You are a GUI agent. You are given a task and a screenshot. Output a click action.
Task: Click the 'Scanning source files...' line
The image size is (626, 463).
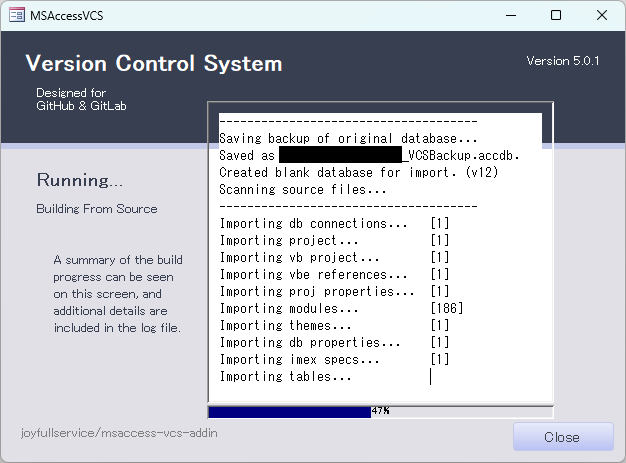(303, 189)
